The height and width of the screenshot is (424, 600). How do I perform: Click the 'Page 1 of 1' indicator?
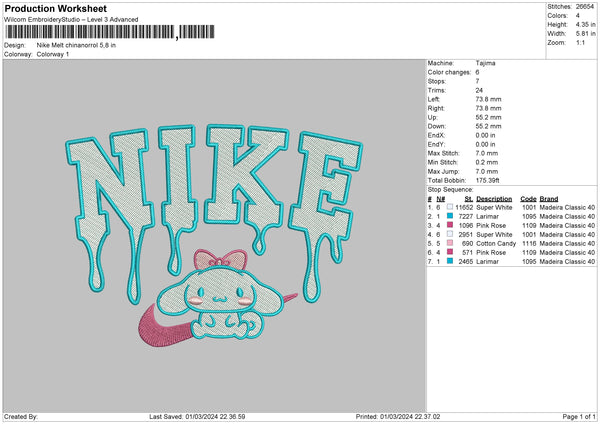(x=579, y=416)
